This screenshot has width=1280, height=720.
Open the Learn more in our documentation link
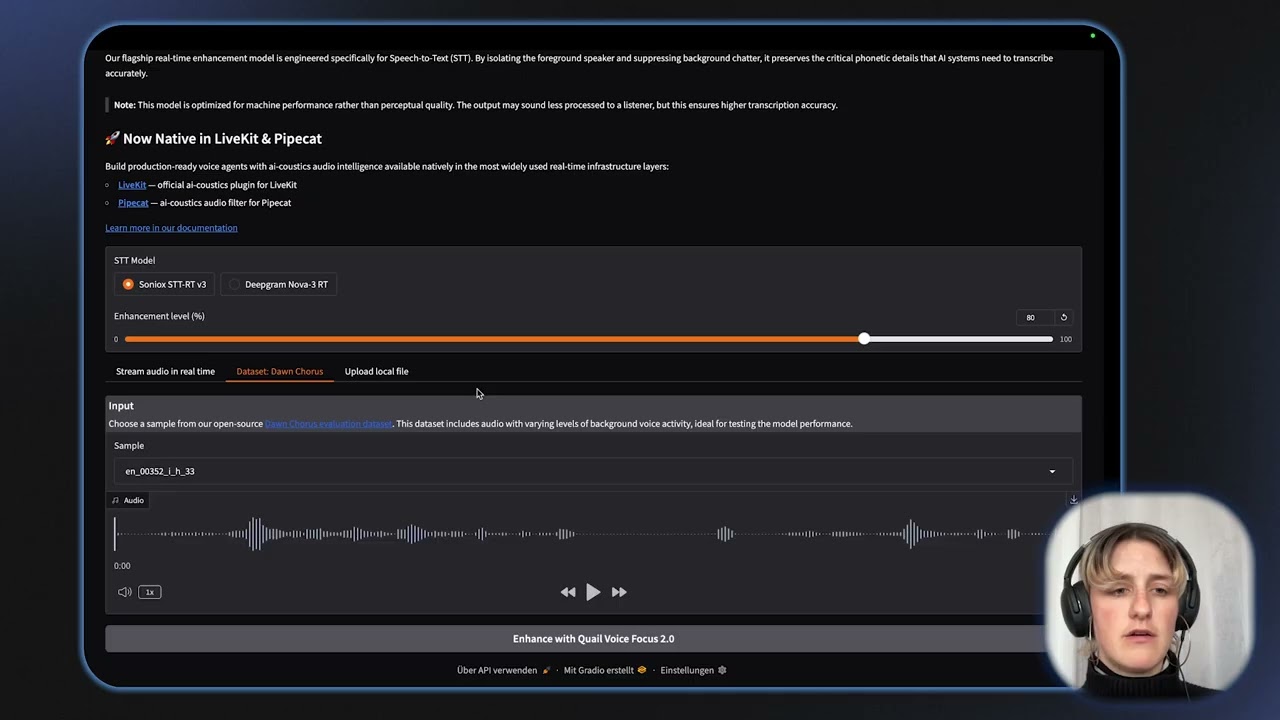(171, 228)
